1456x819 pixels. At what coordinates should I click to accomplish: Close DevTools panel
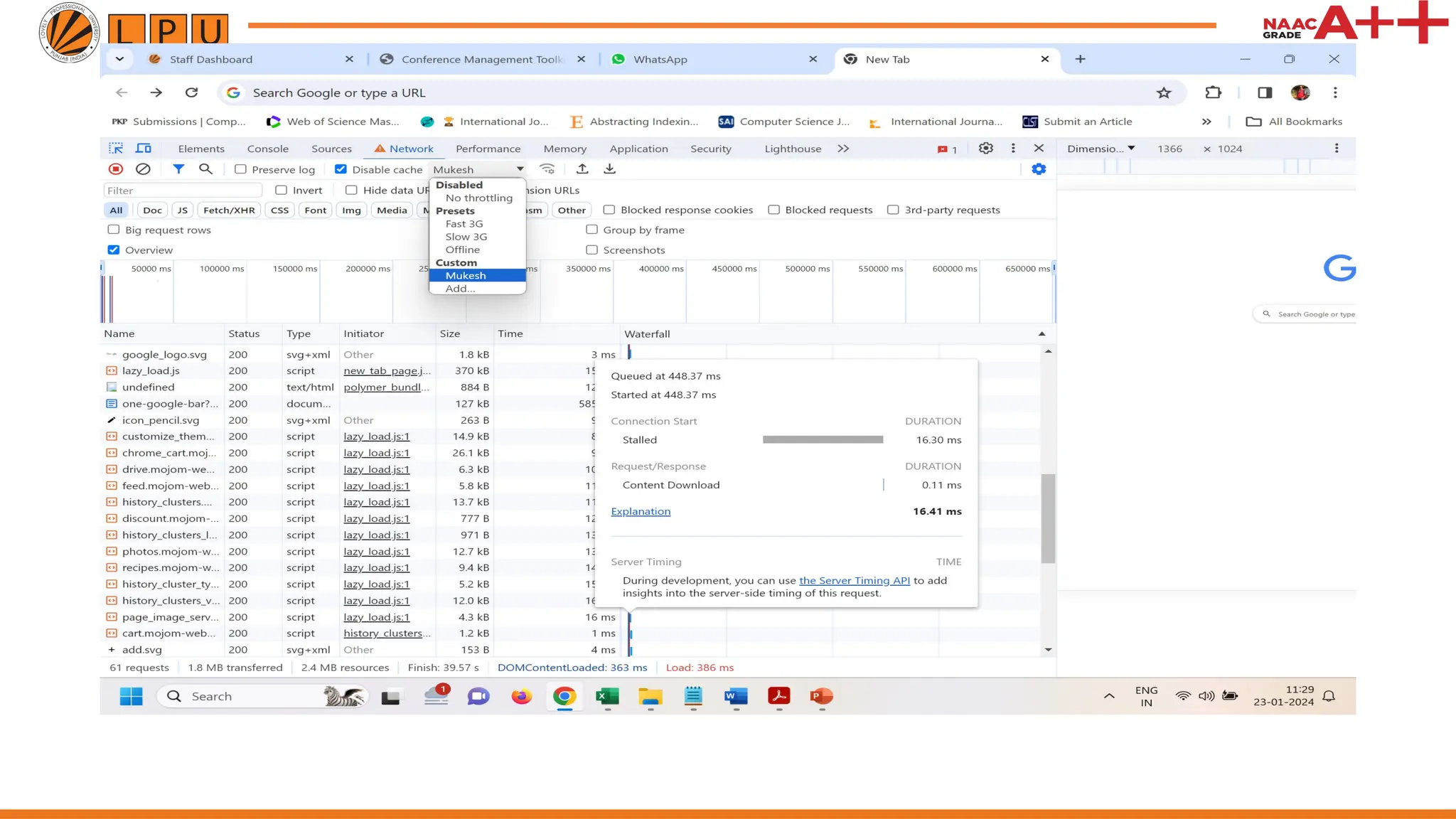point(1039,149)
